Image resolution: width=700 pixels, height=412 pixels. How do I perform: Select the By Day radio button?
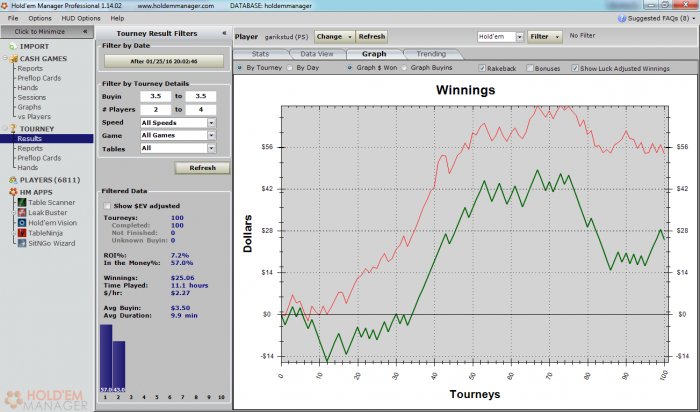290,68
